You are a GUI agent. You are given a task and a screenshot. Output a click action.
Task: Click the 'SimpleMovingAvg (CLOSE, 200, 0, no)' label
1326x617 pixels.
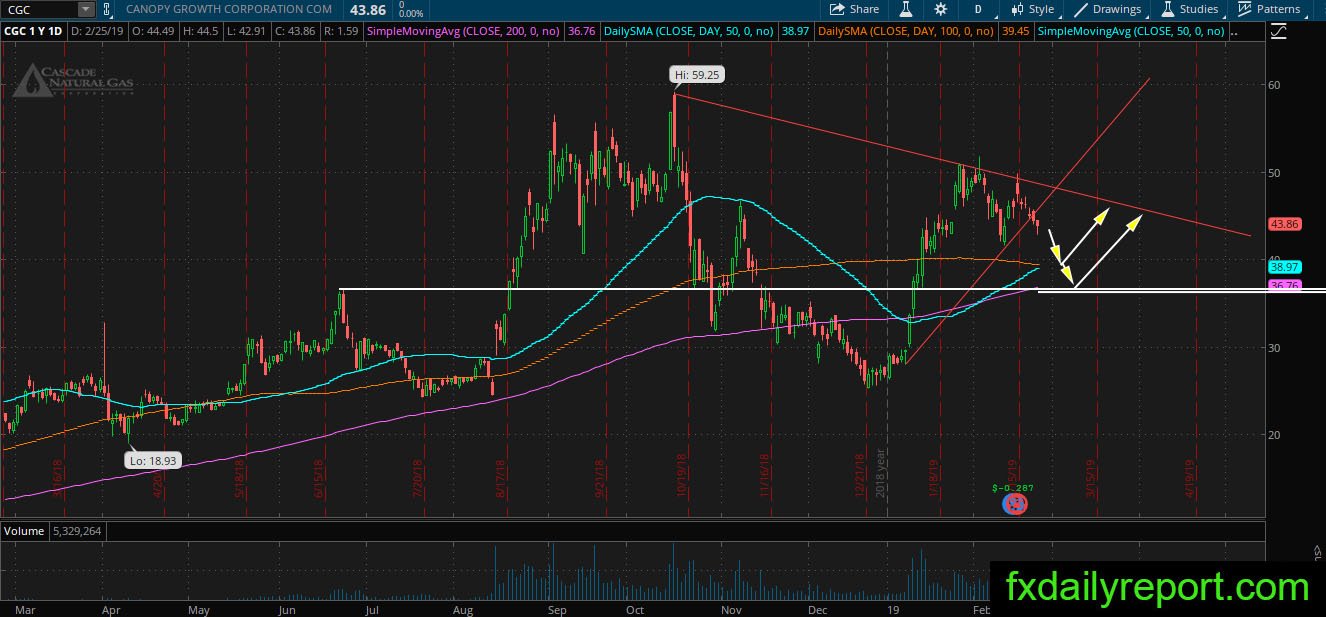point(465,32)
